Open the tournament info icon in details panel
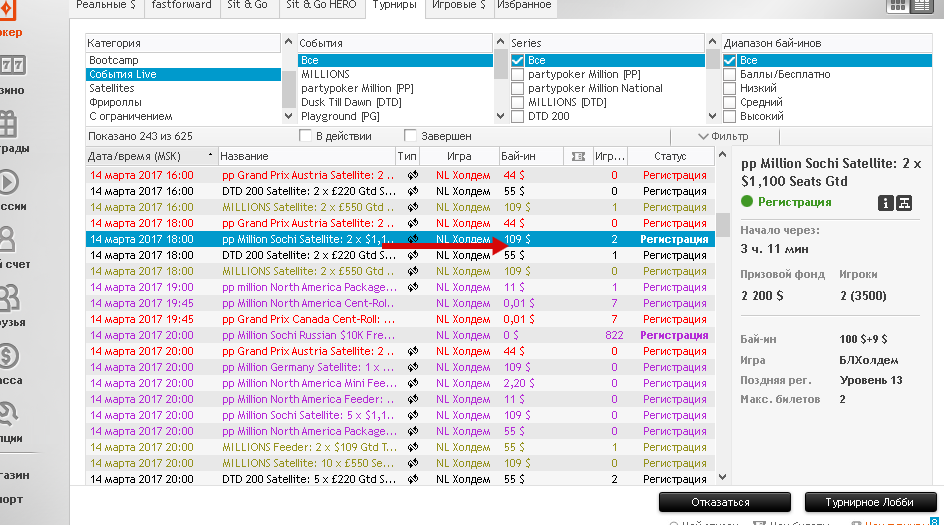 886,203
